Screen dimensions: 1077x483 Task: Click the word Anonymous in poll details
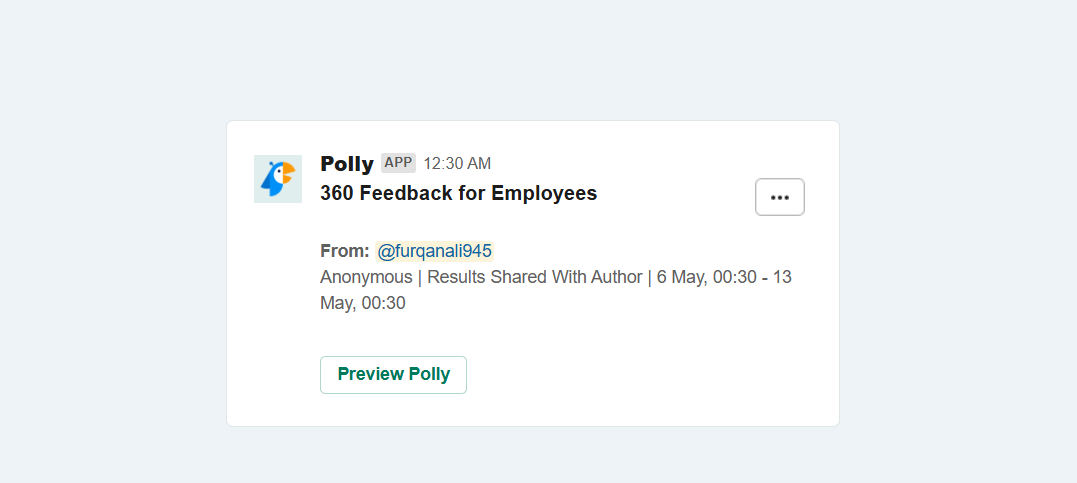[x=365, y=278]
